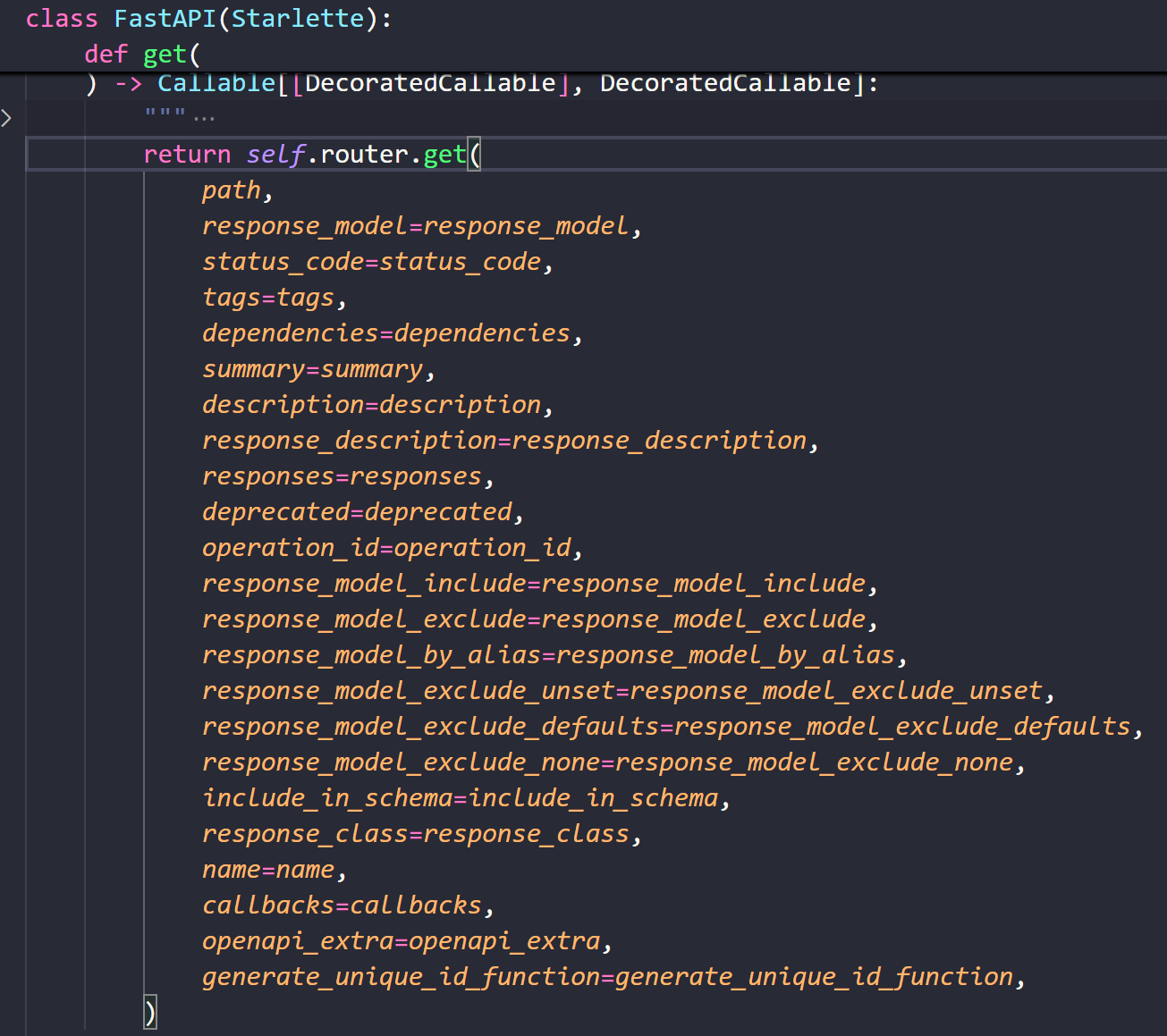Viewport: 1167px width, 1036px height.
Task: Click 'tags=tags' argument line
Action: (x=275, y=298)
